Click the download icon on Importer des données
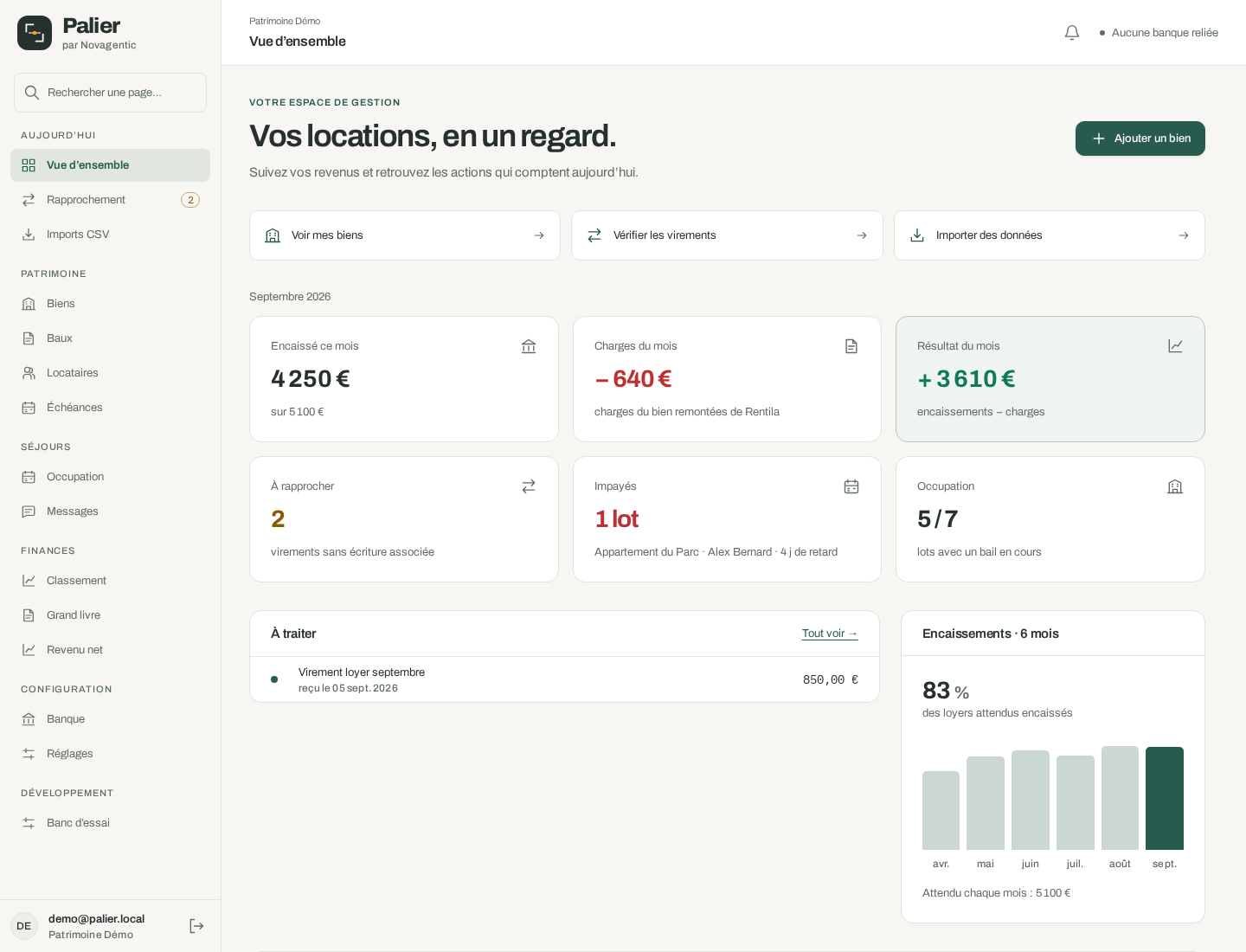Screen dimensions: 1246x952 tap(917, 235)
